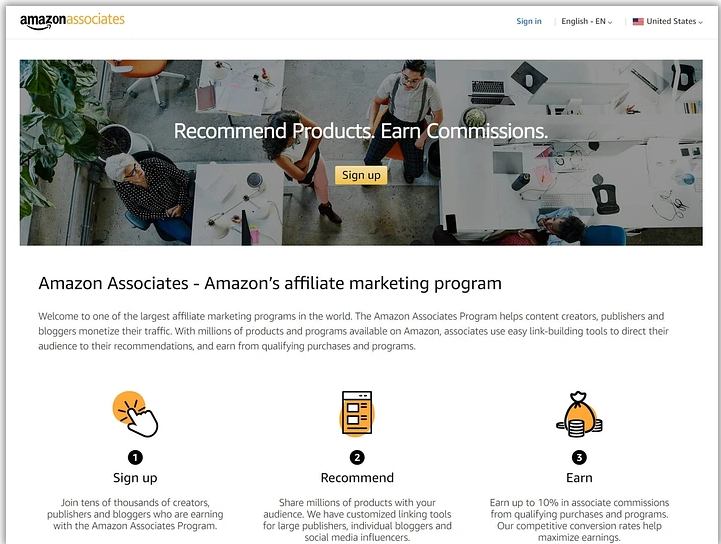The width and height of the screenshot is (721, 544).
Task: Click the Amazon Associates affiliate program title
Action: (x=270, y=283)
